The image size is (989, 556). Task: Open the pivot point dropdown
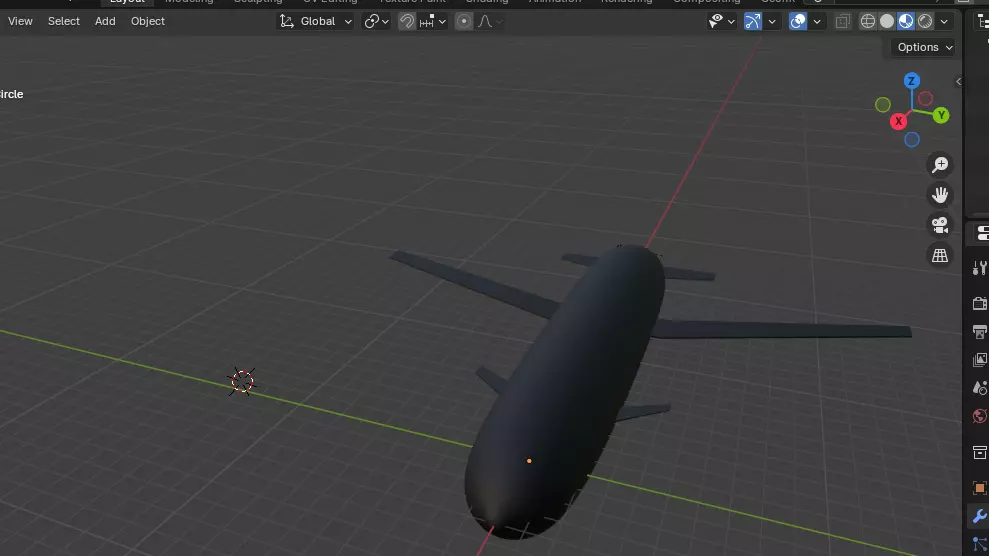376,21
